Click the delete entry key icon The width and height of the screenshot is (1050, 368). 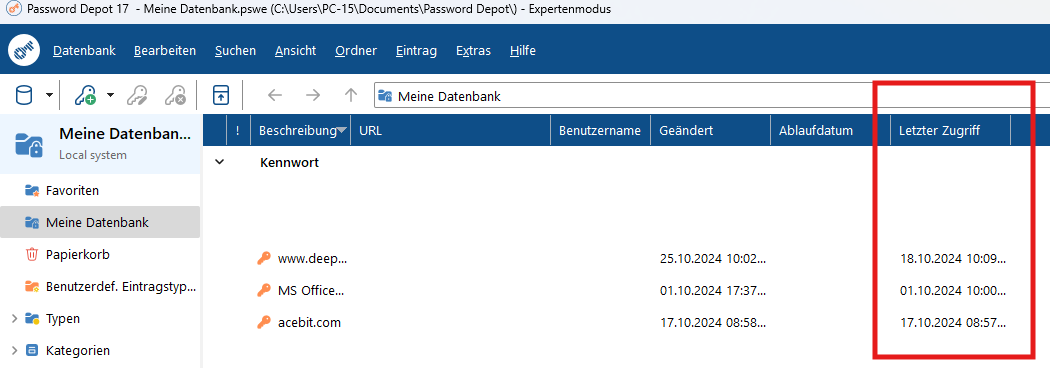pyautogui.click(x=175, y=96)
